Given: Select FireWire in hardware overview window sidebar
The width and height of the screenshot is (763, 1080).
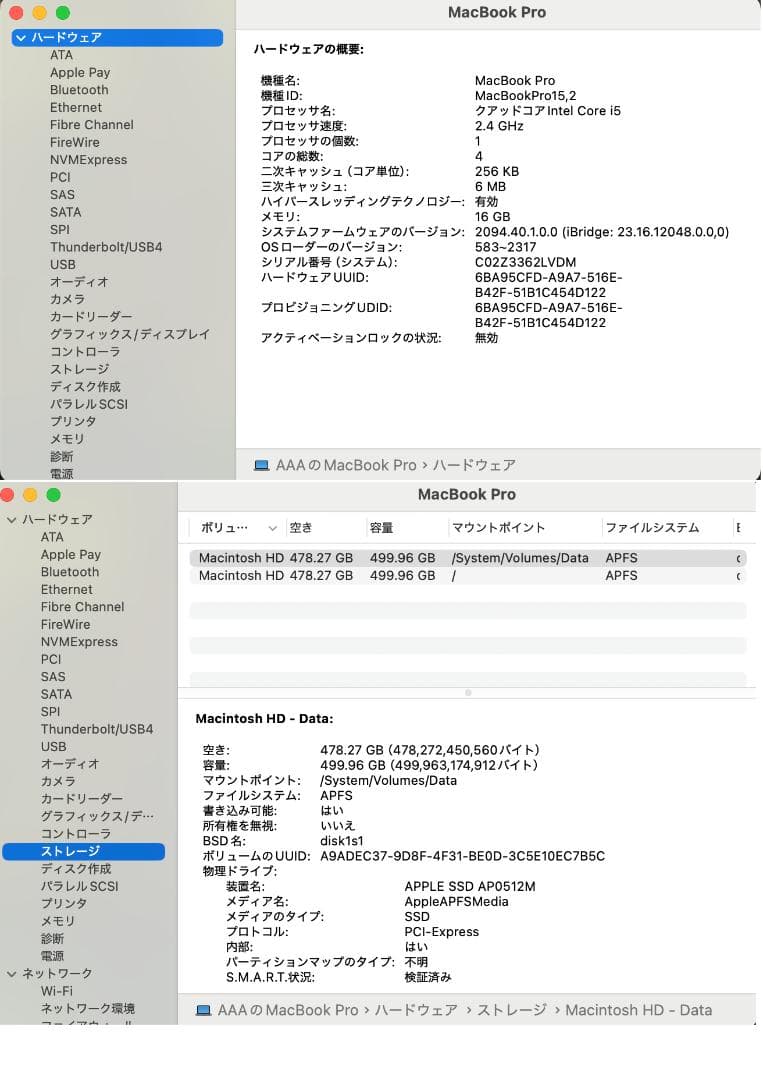Looking at the screenshot, I should [x=74, y=143].
